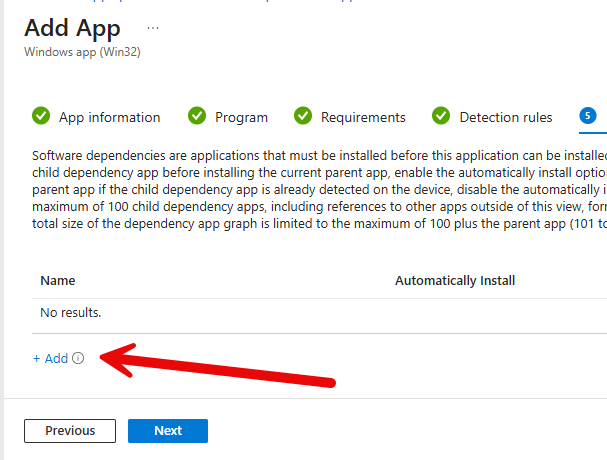
Task: Click the Windows app (Win32) subtitle
Action: point(82,52)
